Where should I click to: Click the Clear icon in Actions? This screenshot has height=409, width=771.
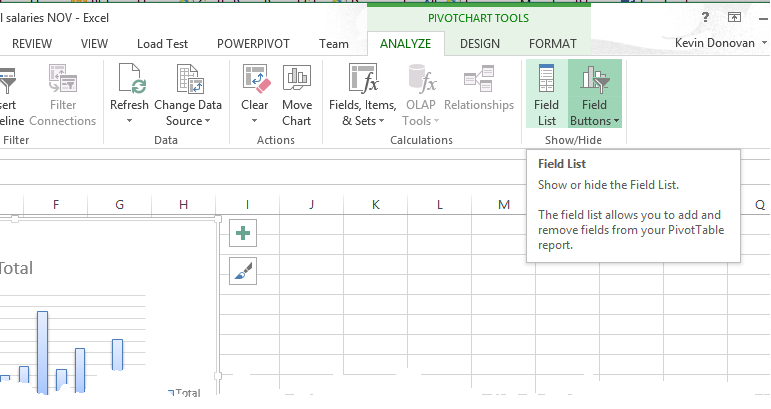[256, 79]
